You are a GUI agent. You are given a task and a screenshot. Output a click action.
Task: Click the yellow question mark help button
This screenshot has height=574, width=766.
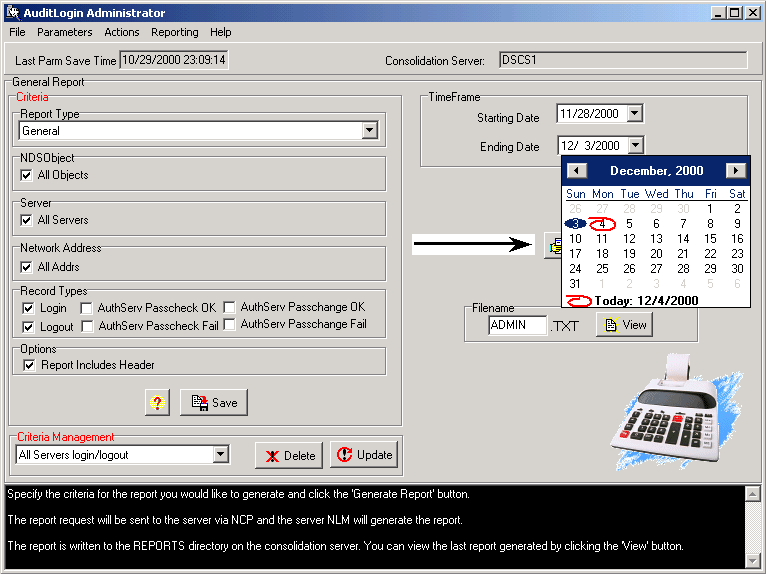point(157,403)
